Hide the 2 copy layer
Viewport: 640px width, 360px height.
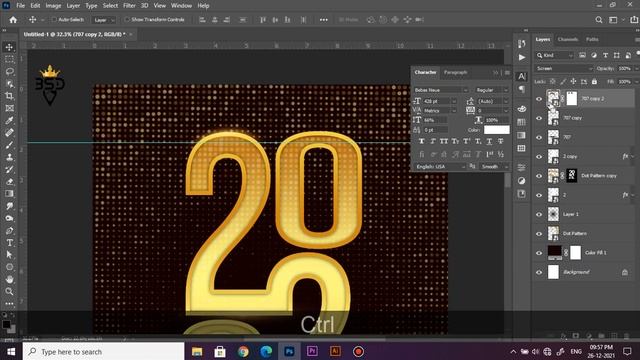tap(539, 156)
